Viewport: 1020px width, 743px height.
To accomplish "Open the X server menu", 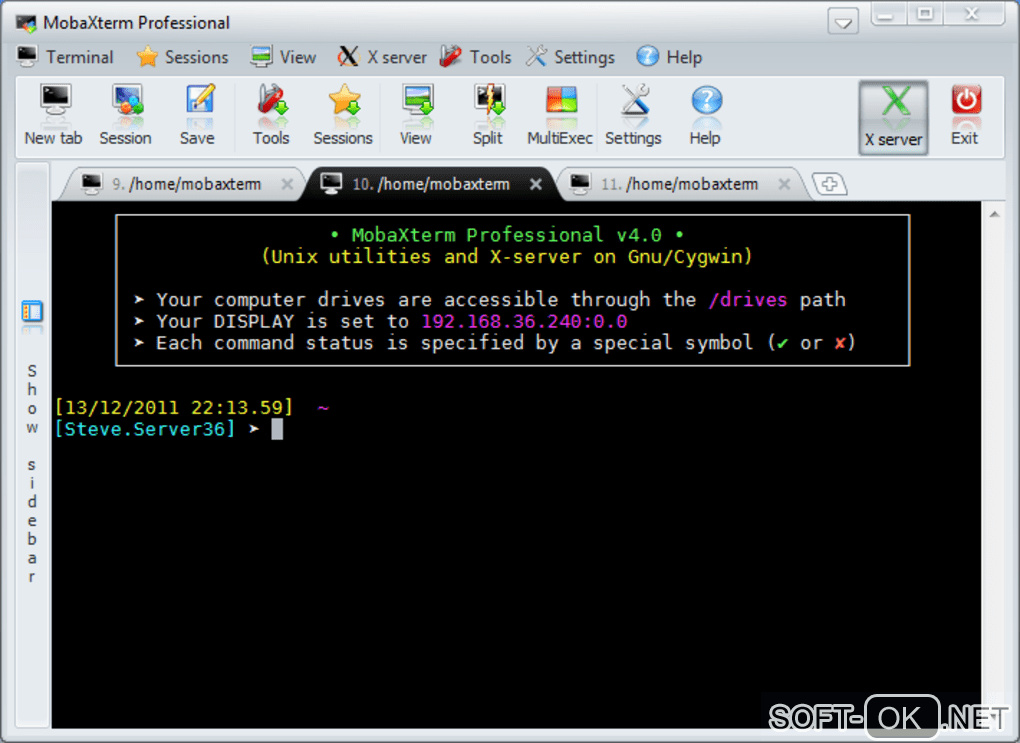I will pyautogui.click(x=382, y=57).
